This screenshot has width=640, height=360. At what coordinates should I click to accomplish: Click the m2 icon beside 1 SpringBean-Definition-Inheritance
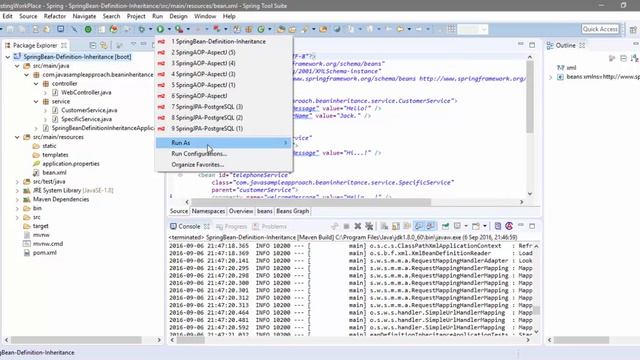coord(161,42)
